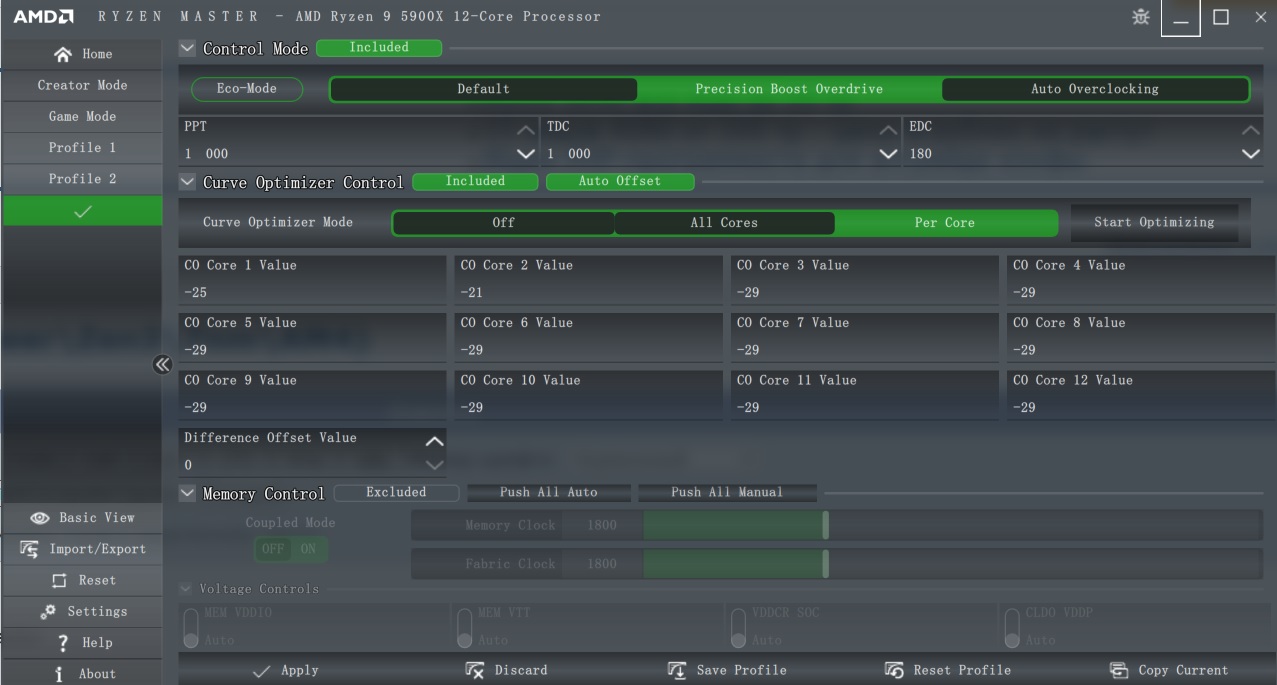
Task: Click Push All Auto button
Action: tap(549, 492)
